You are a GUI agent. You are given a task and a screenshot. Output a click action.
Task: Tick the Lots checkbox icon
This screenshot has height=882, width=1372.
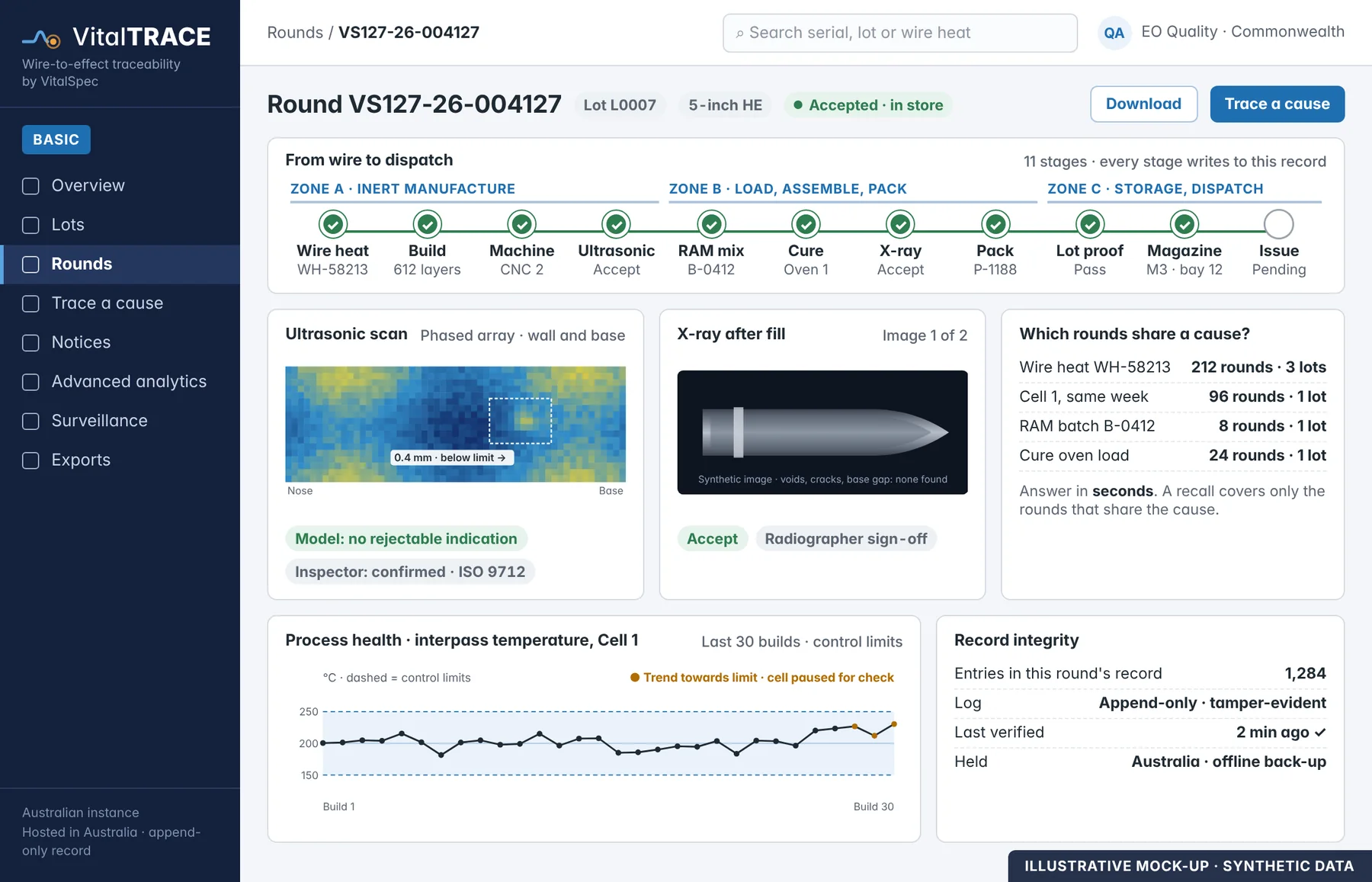(x=30, y=225)
